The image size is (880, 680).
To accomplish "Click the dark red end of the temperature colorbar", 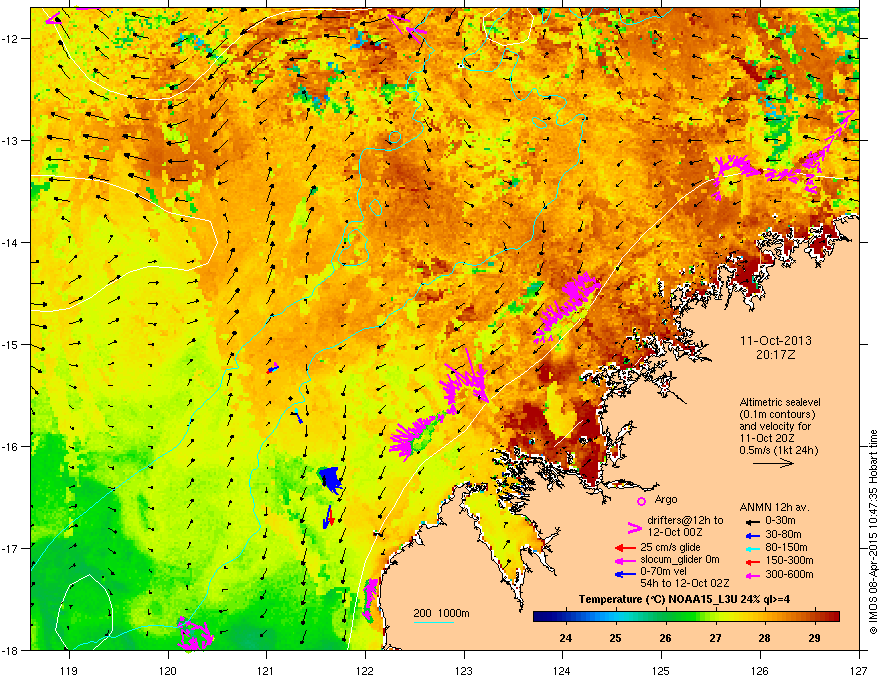I will (x=833, y=617).
